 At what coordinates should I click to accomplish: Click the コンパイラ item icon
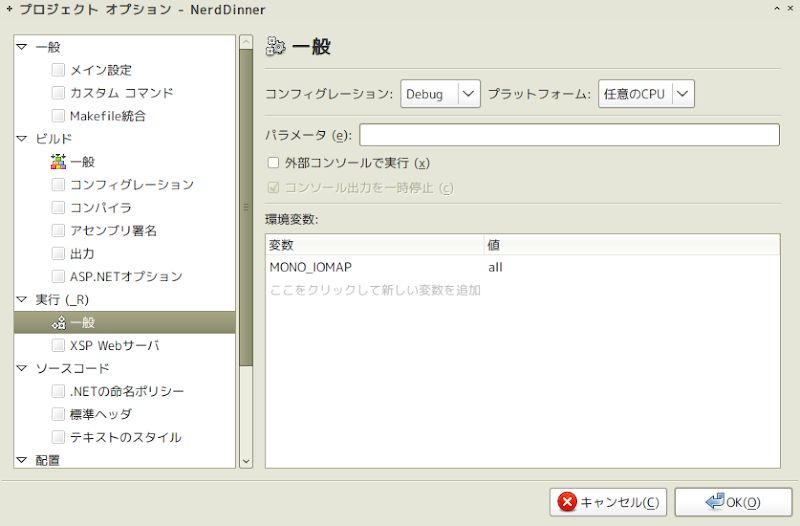(58, 207)
